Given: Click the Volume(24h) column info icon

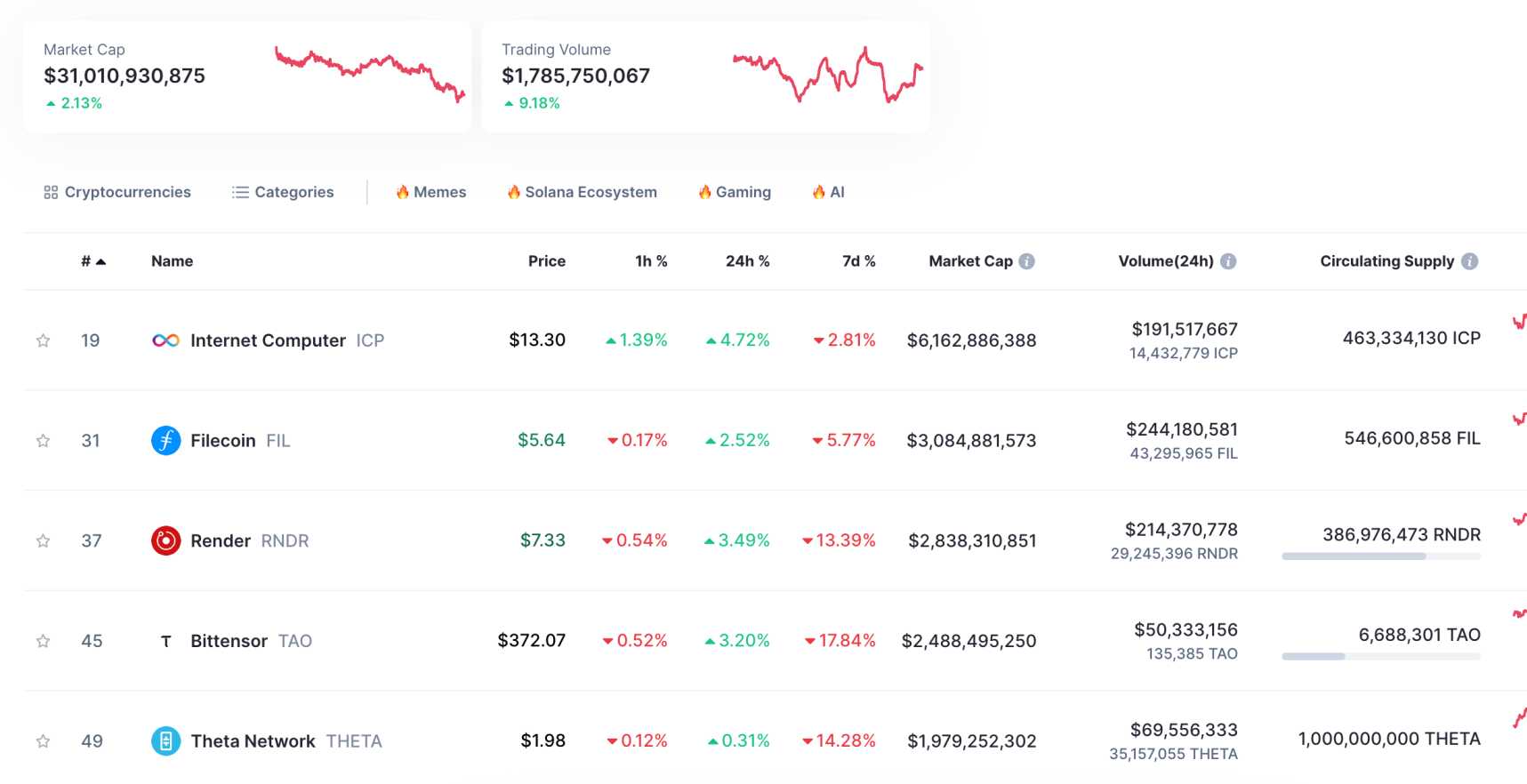Looking at the screenshot, I should 1228,261.
